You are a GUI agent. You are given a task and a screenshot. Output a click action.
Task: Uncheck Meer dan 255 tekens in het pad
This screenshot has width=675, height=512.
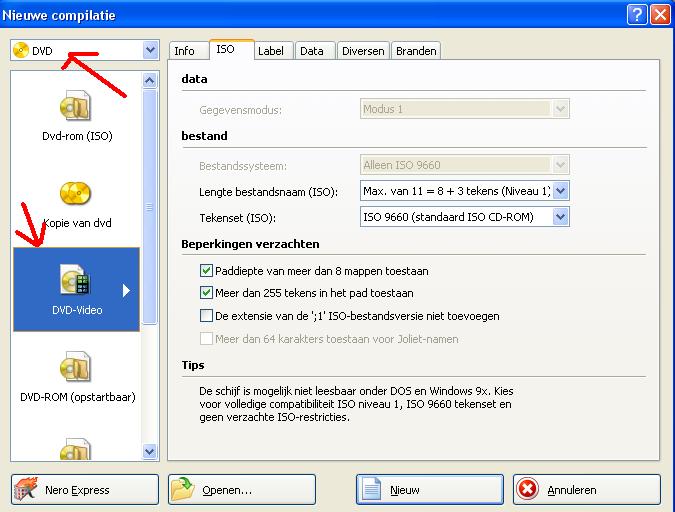[x=206, y=293]
